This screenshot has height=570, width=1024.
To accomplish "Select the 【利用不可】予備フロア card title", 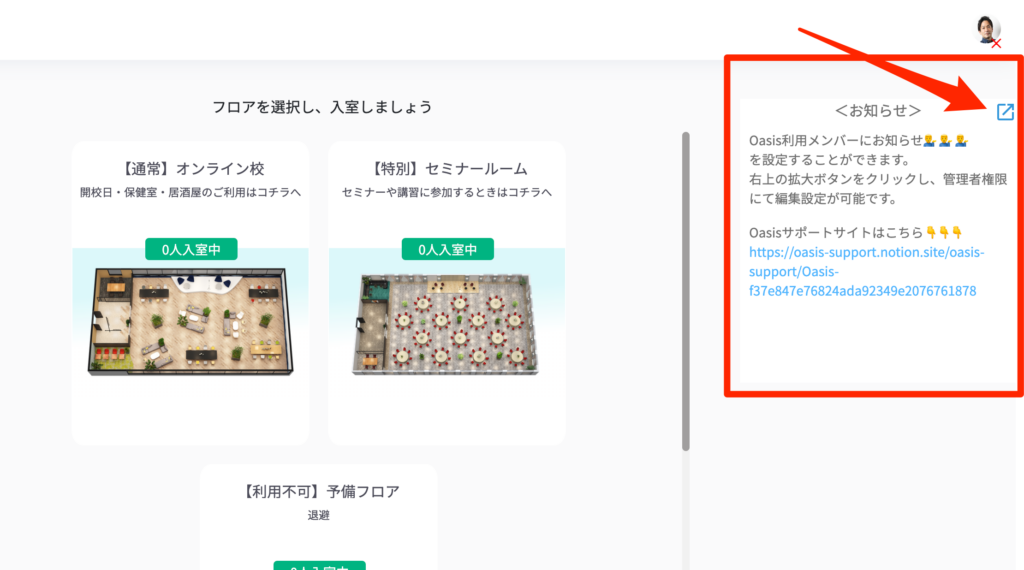I will pyautogui.click(x=319, y=492).
